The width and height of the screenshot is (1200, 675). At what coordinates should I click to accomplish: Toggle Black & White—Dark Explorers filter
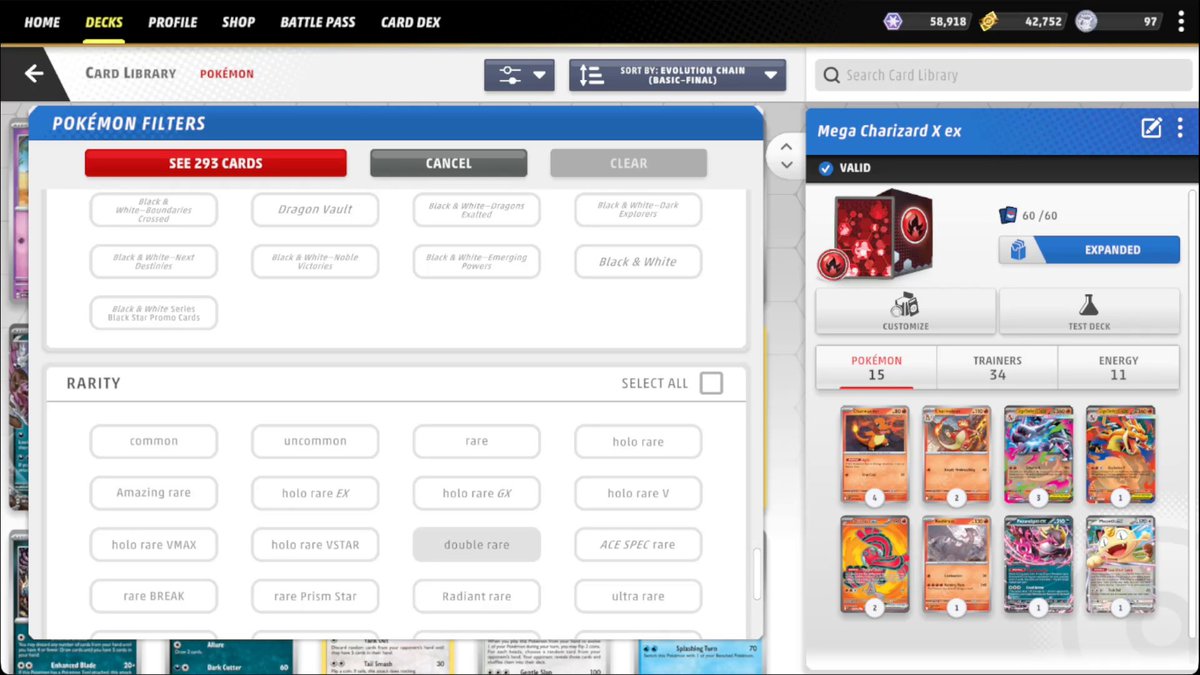tap(638, 210)
